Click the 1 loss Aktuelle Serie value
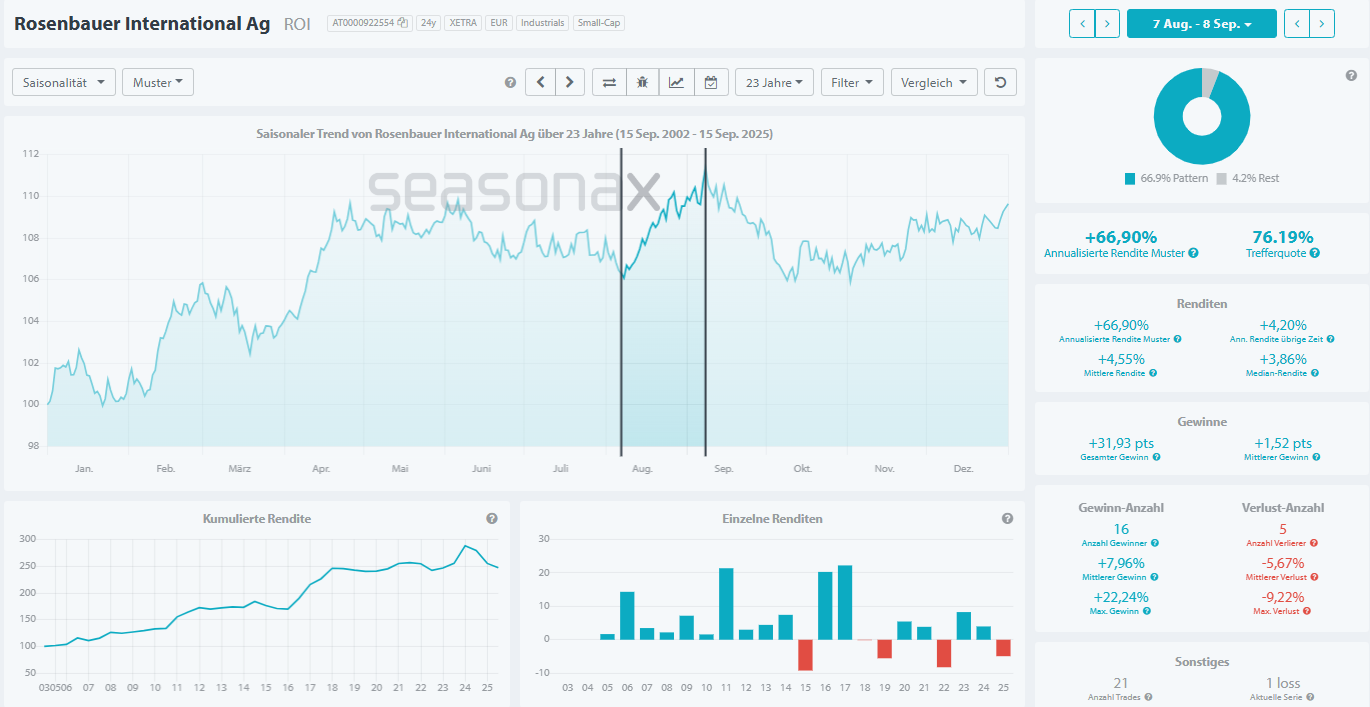 coord(1283,683)
